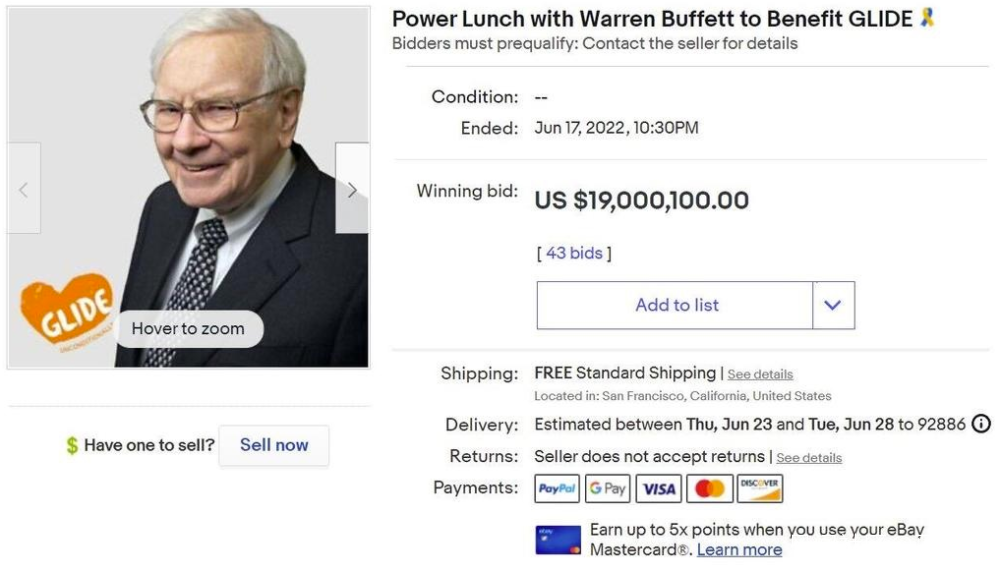Click the G Pay payment icon
The height and width of the screenshot is (573, 1000).
tap(608, 489)
